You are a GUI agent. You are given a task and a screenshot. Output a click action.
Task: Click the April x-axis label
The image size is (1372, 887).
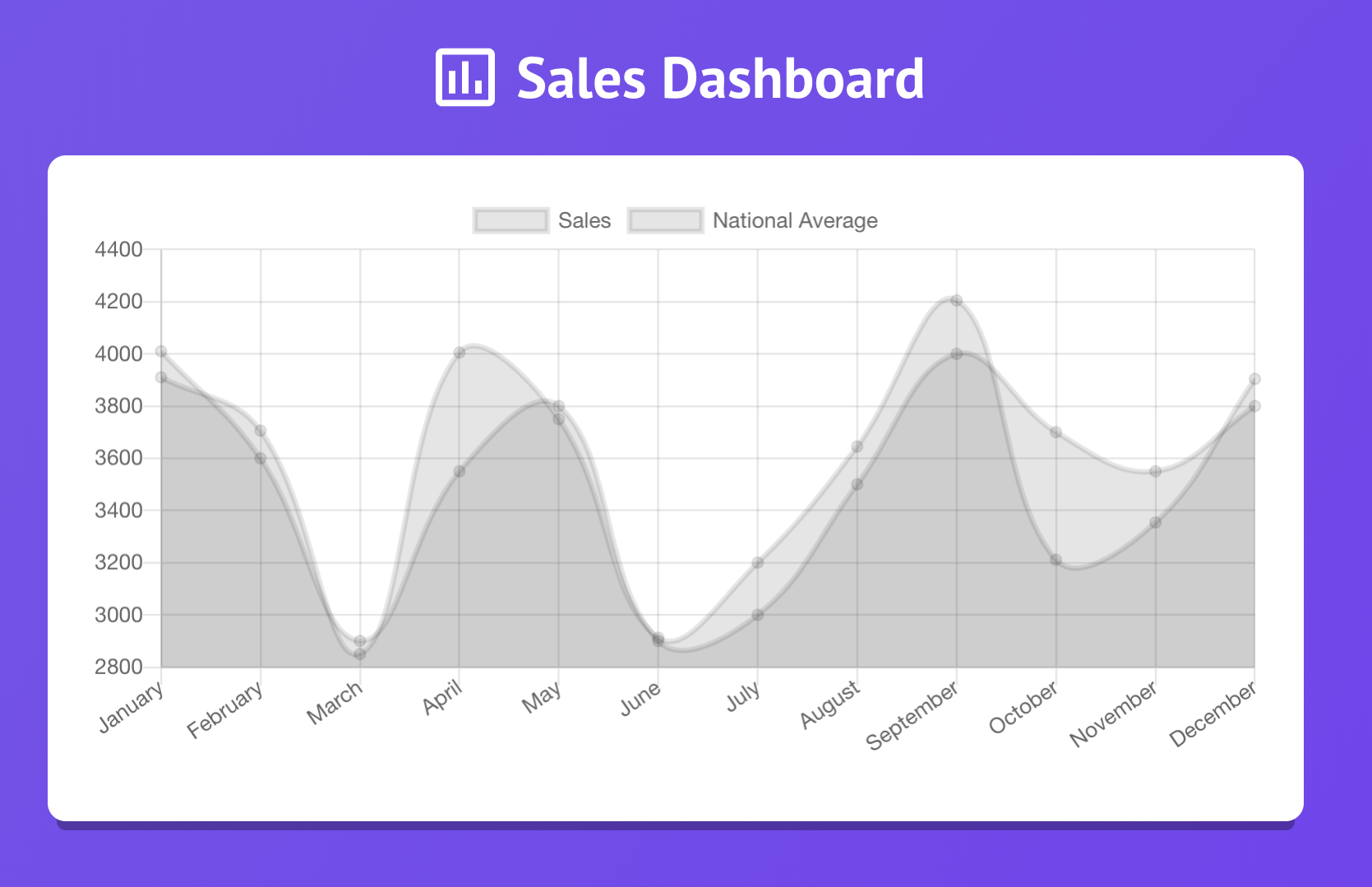click(442, 698)
